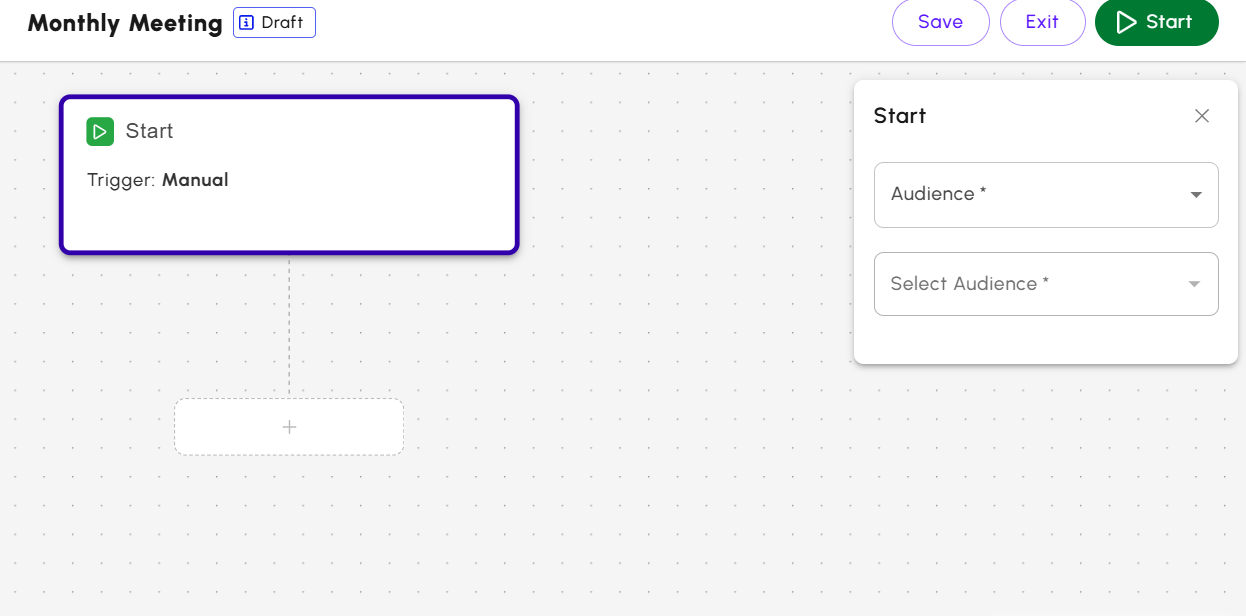
Task: Click the plus icon to add step
Action: click(x=289, y=427)
